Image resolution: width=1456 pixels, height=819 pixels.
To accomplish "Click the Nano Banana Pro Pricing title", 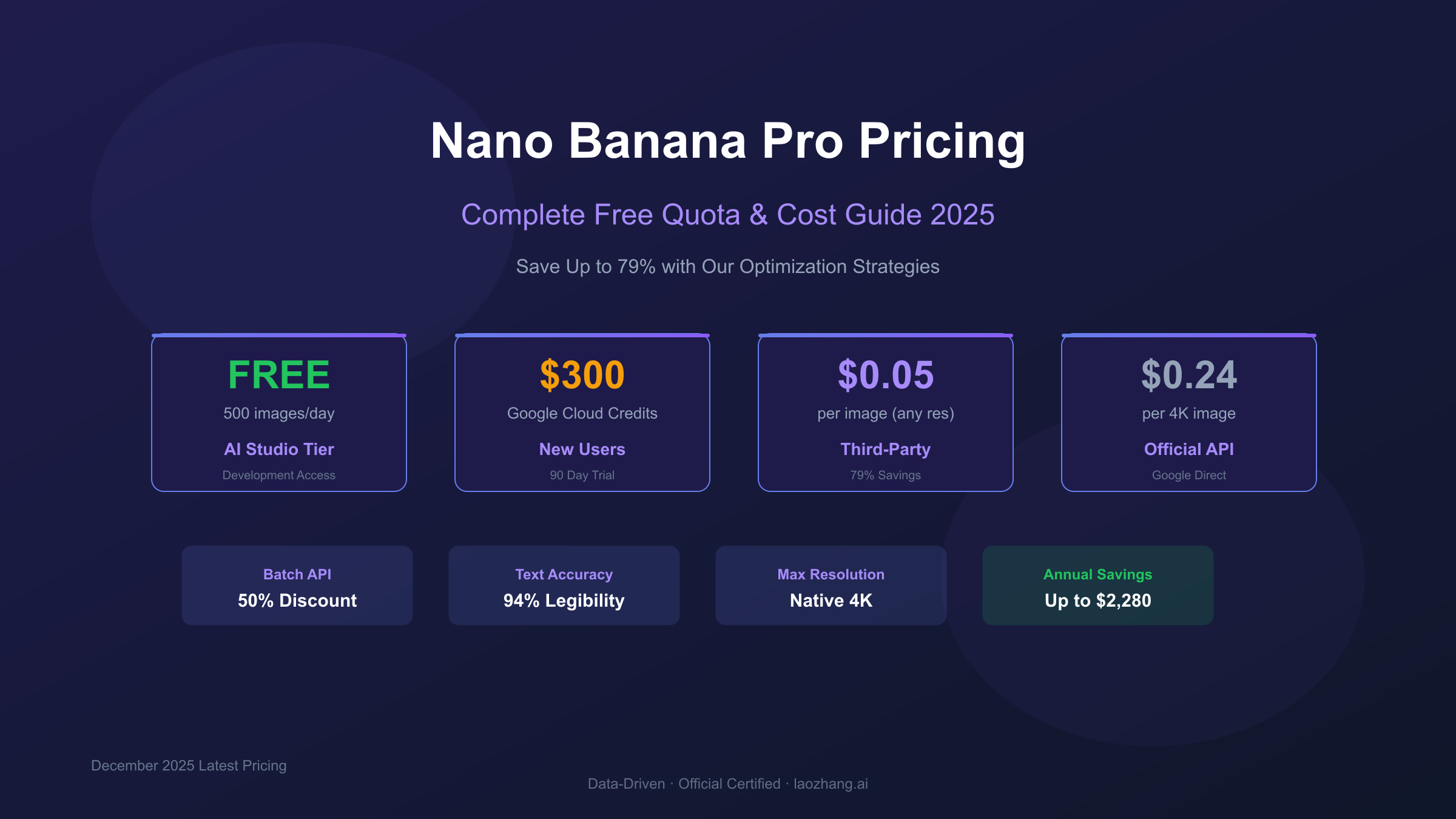I will pos(727,141).
